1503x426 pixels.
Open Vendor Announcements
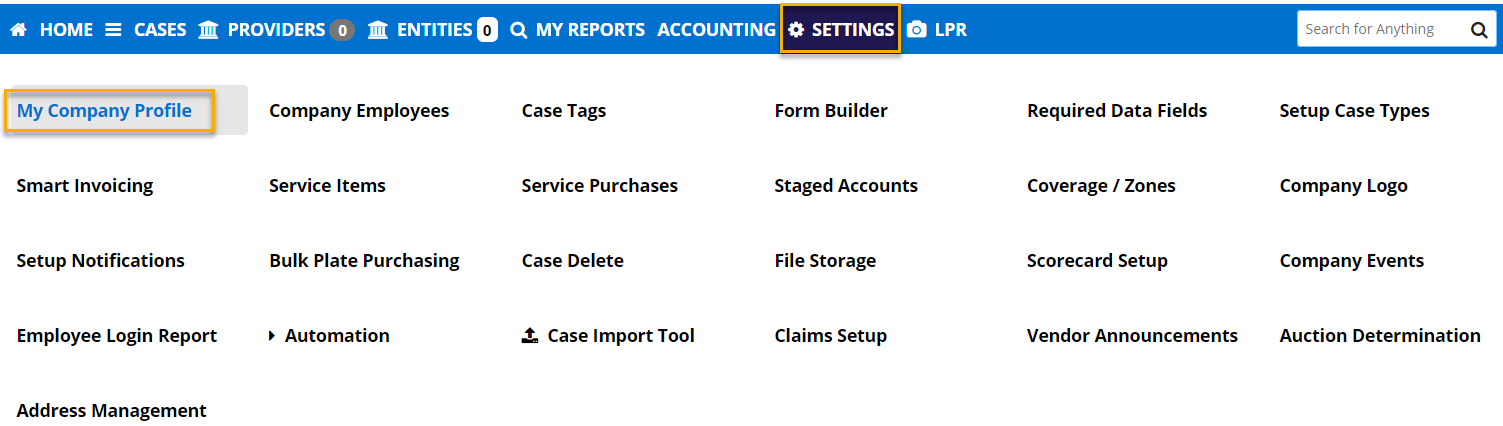pyautogui.click(x=1132, y=336)
